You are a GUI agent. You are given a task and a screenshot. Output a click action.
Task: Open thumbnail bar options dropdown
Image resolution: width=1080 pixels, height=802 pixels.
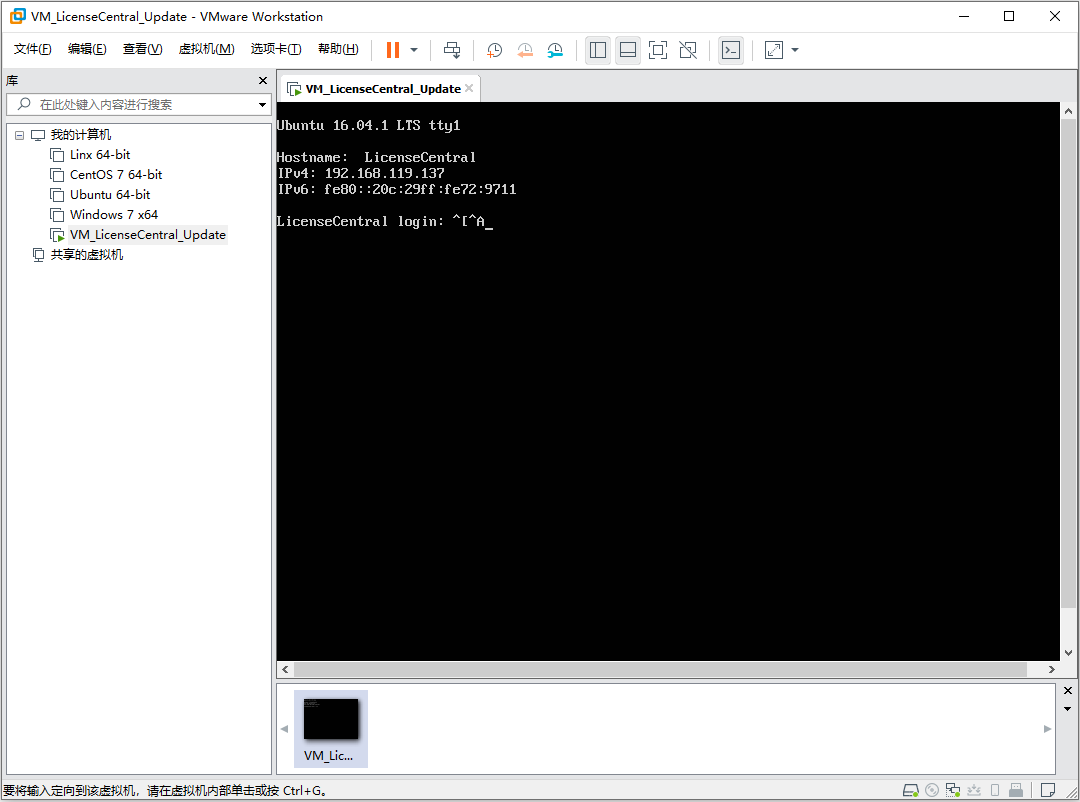[1068, 708]
